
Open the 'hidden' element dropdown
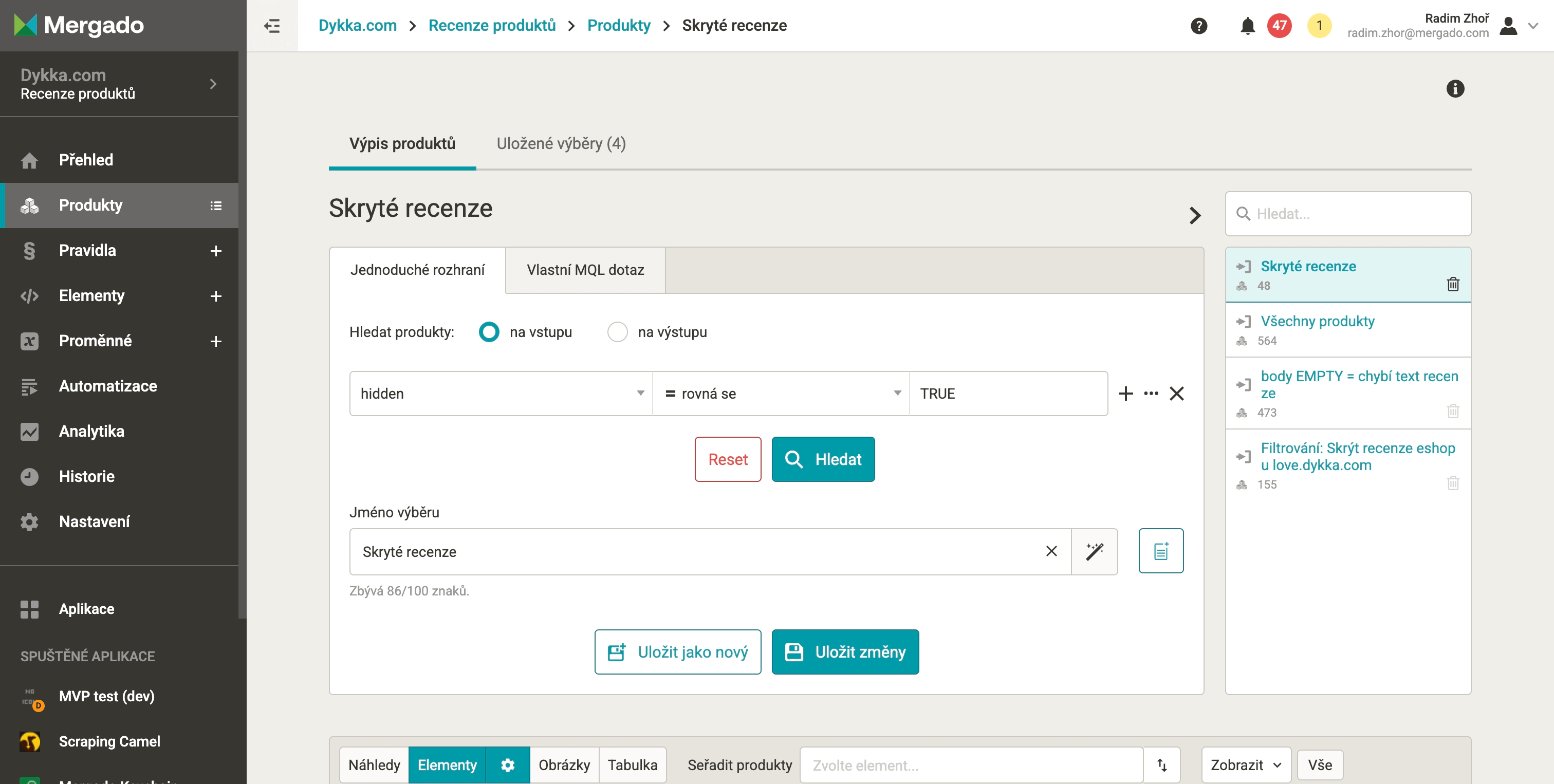[x=501, y=393]
